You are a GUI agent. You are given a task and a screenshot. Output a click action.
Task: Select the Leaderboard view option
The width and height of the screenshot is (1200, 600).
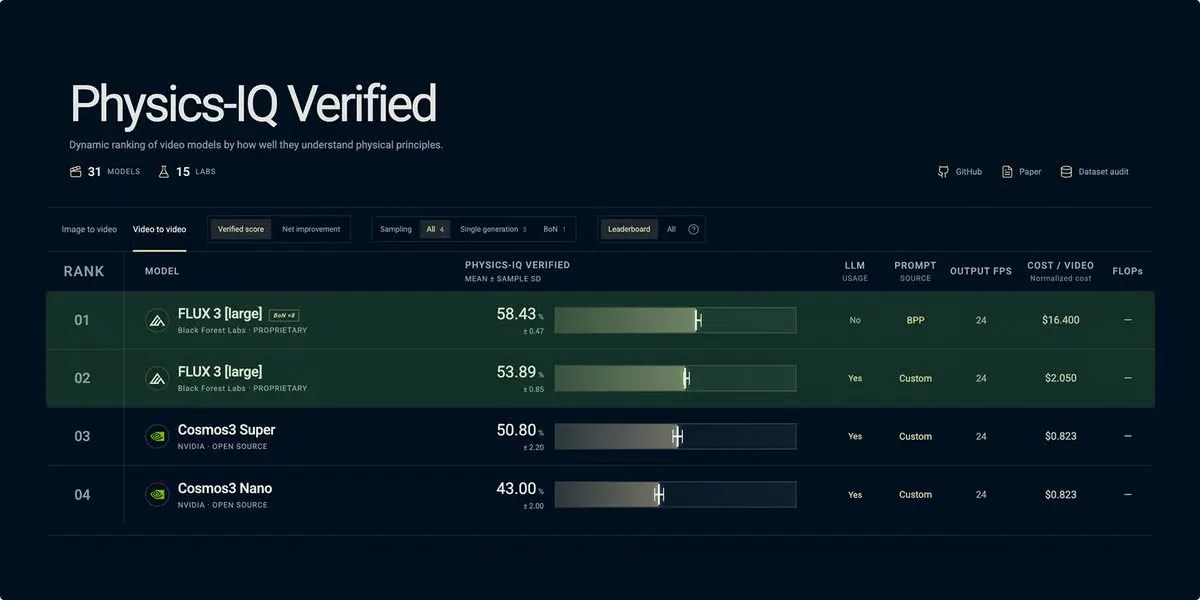click(629, 229)
